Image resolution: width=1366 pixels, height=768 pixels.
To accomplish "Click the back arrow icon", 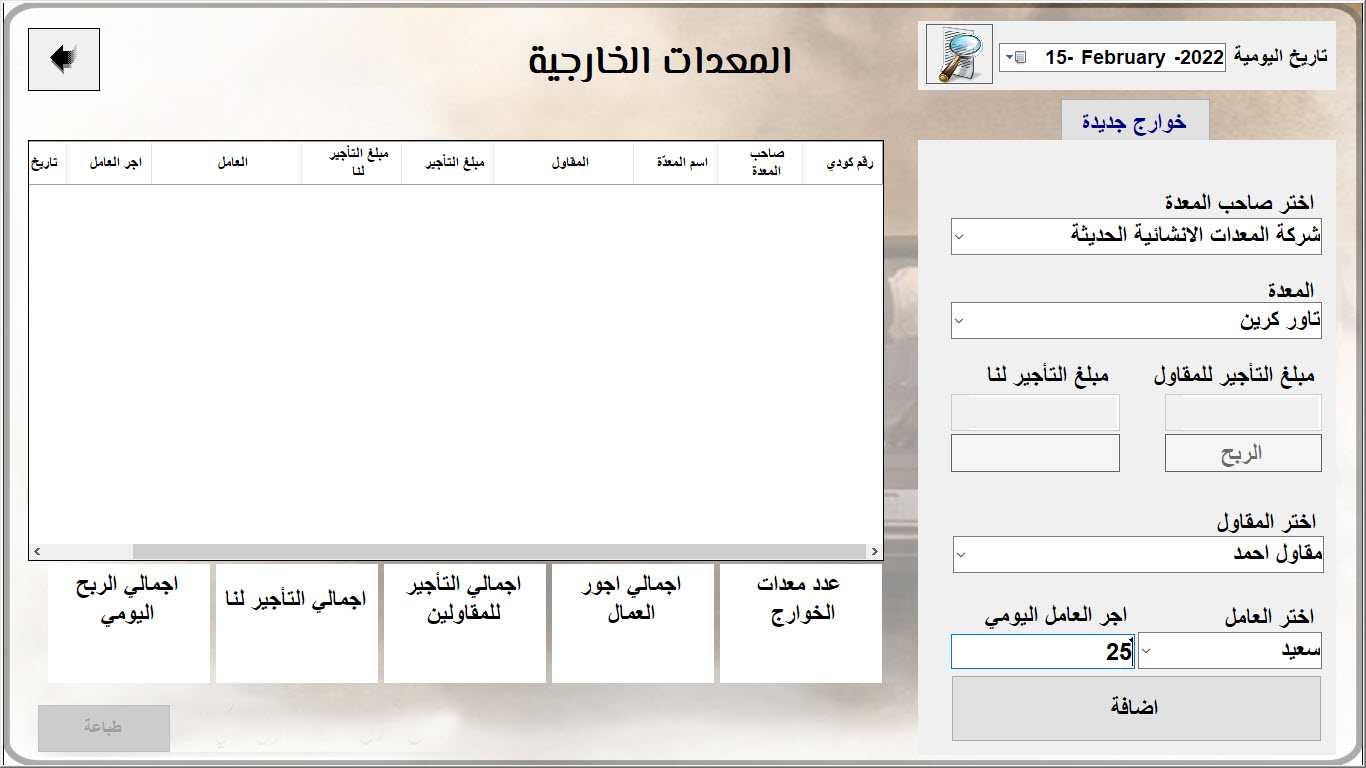I will [x=64, y=59].
